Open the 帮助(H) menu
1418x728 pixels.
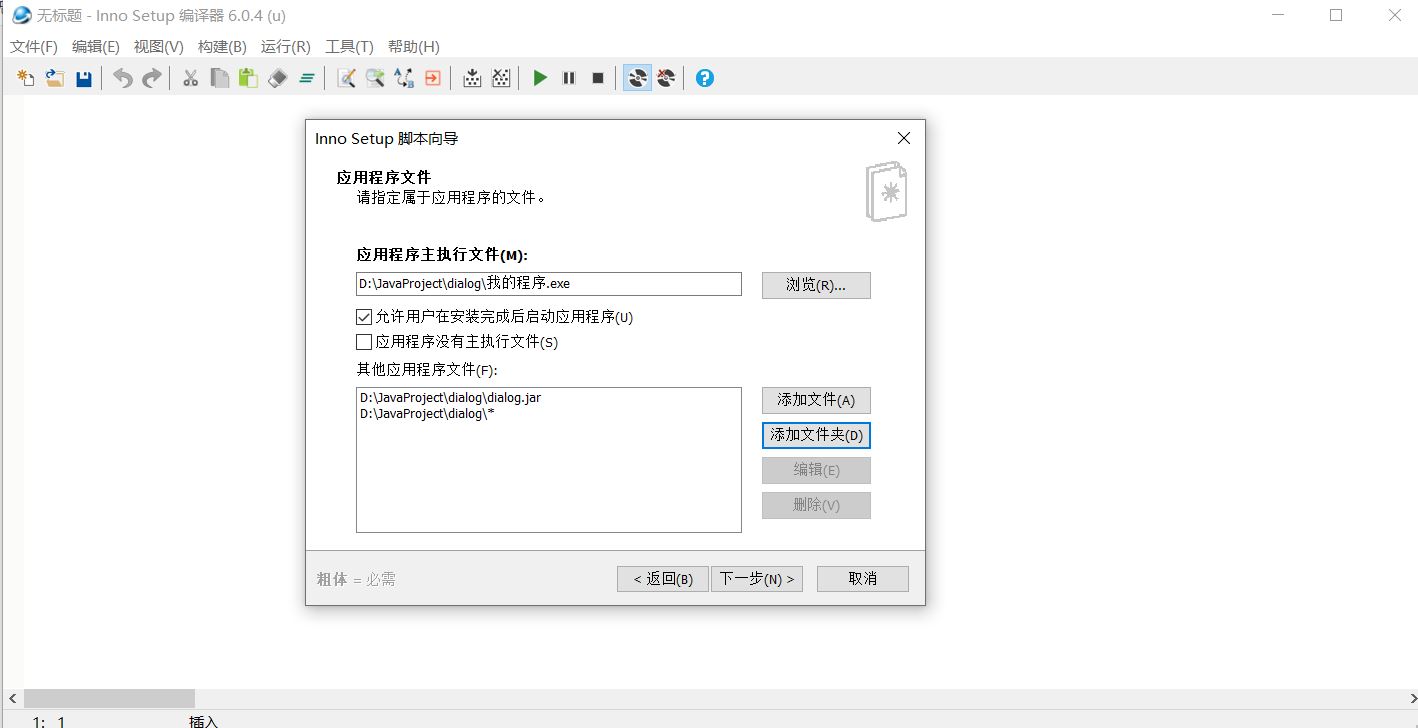(413, 47)
